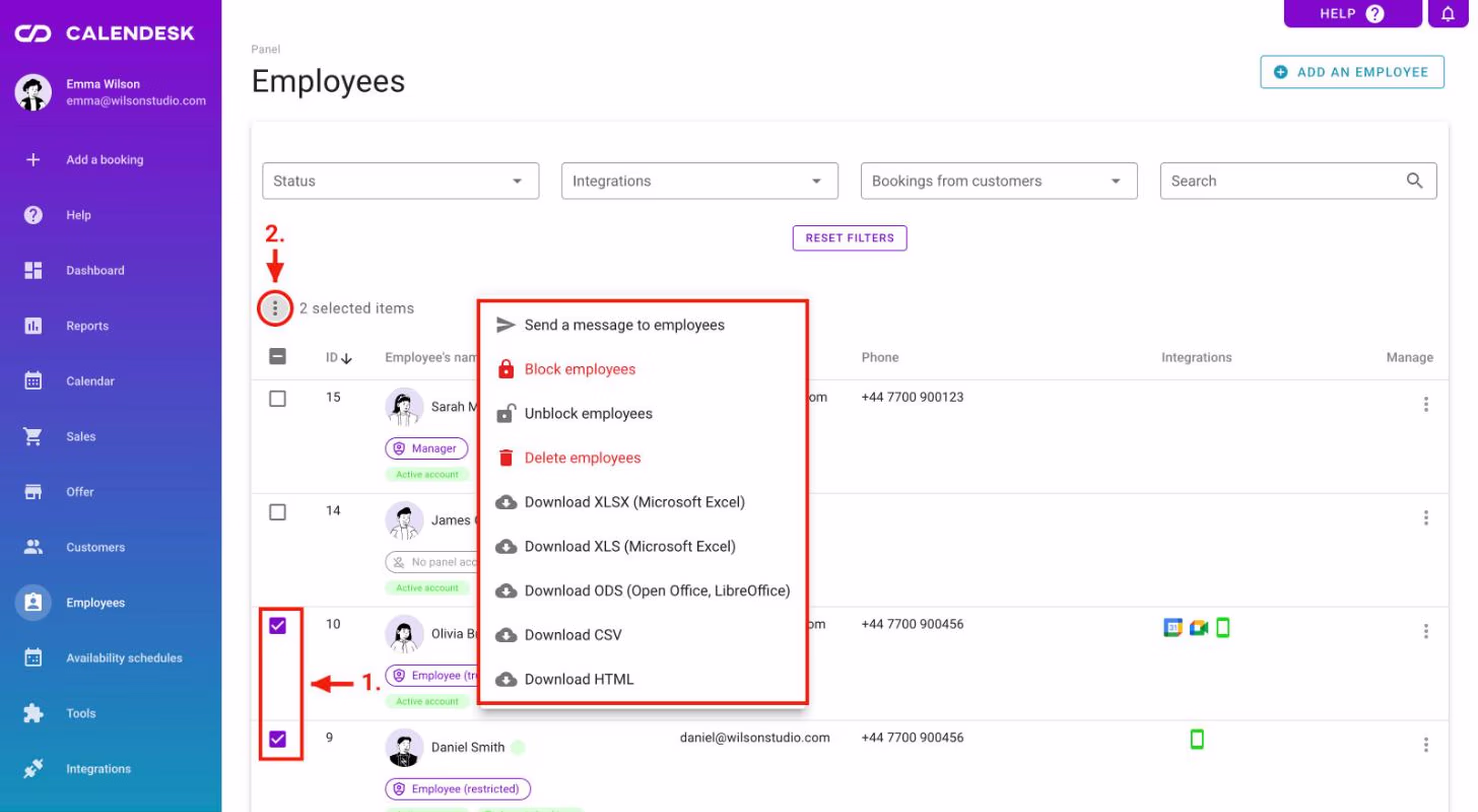Expand the Integrations filter dropdown
The image size is (1478, 812).
coord(700,181)
